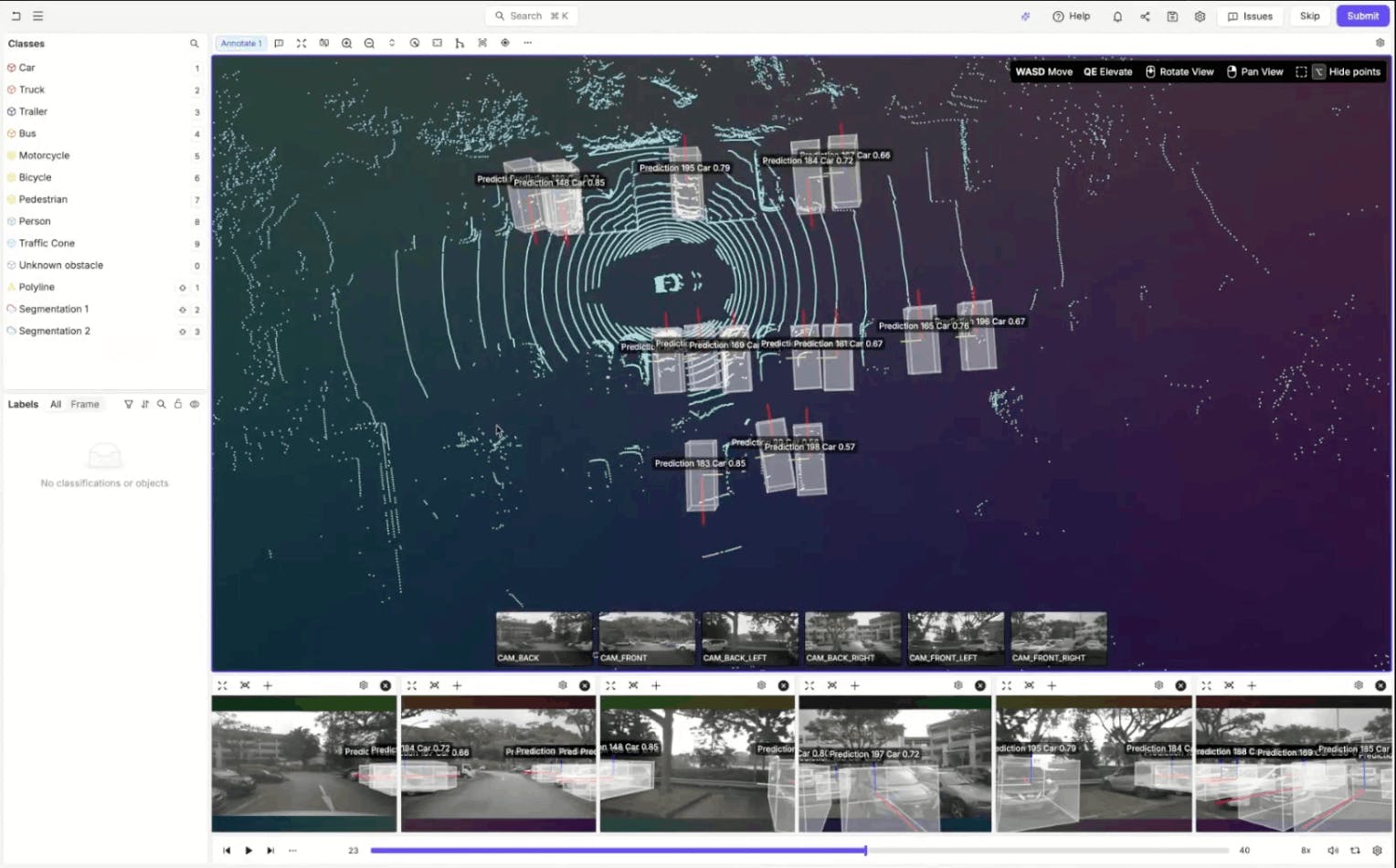This screenshot has width=1396, height=868.
Task: Open the playback options menu next to play controls
Action: pyautogui.click(x=292, y=851)
